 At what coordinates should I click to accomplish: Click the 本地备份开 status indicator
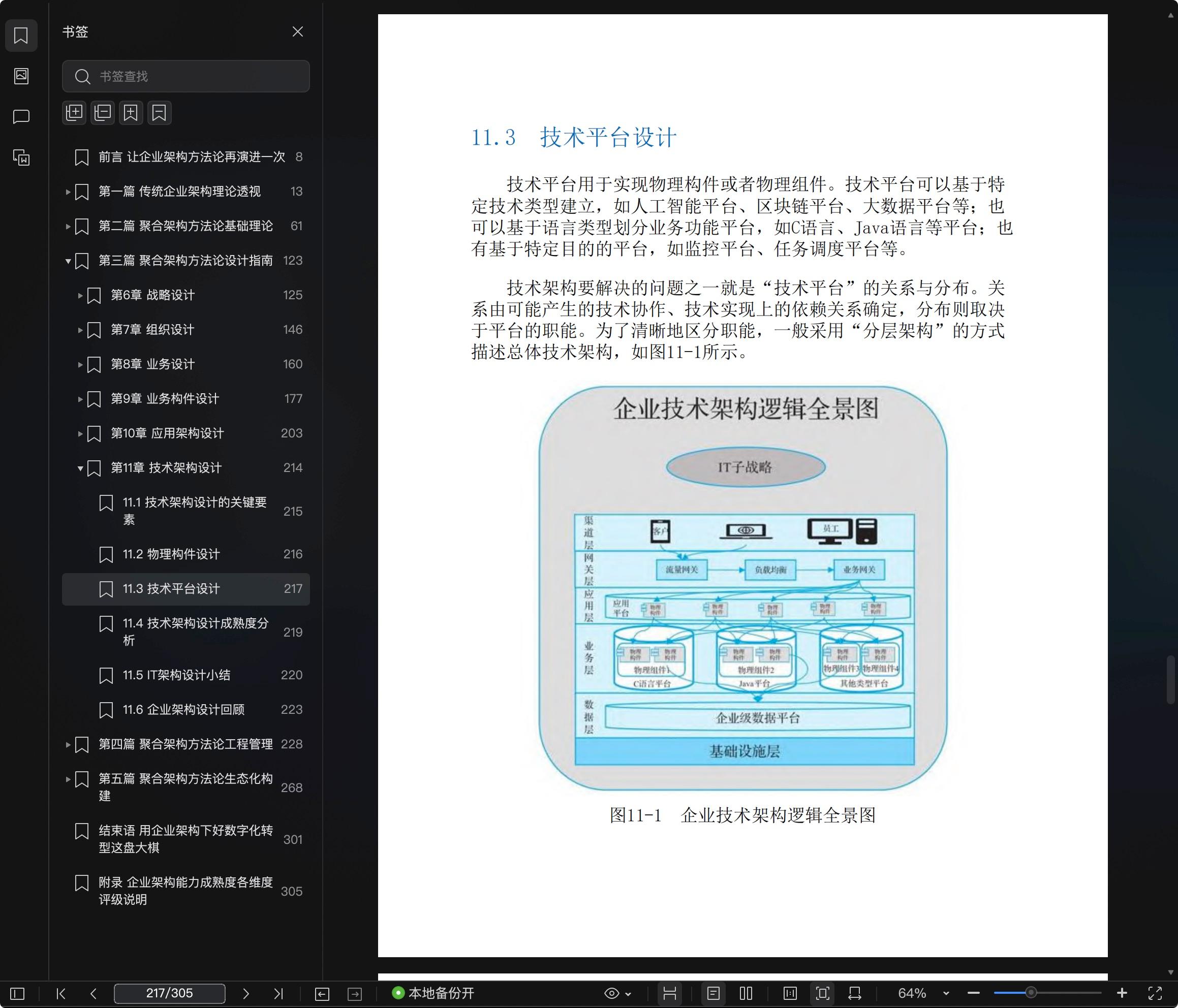click(x=433, y=993)
